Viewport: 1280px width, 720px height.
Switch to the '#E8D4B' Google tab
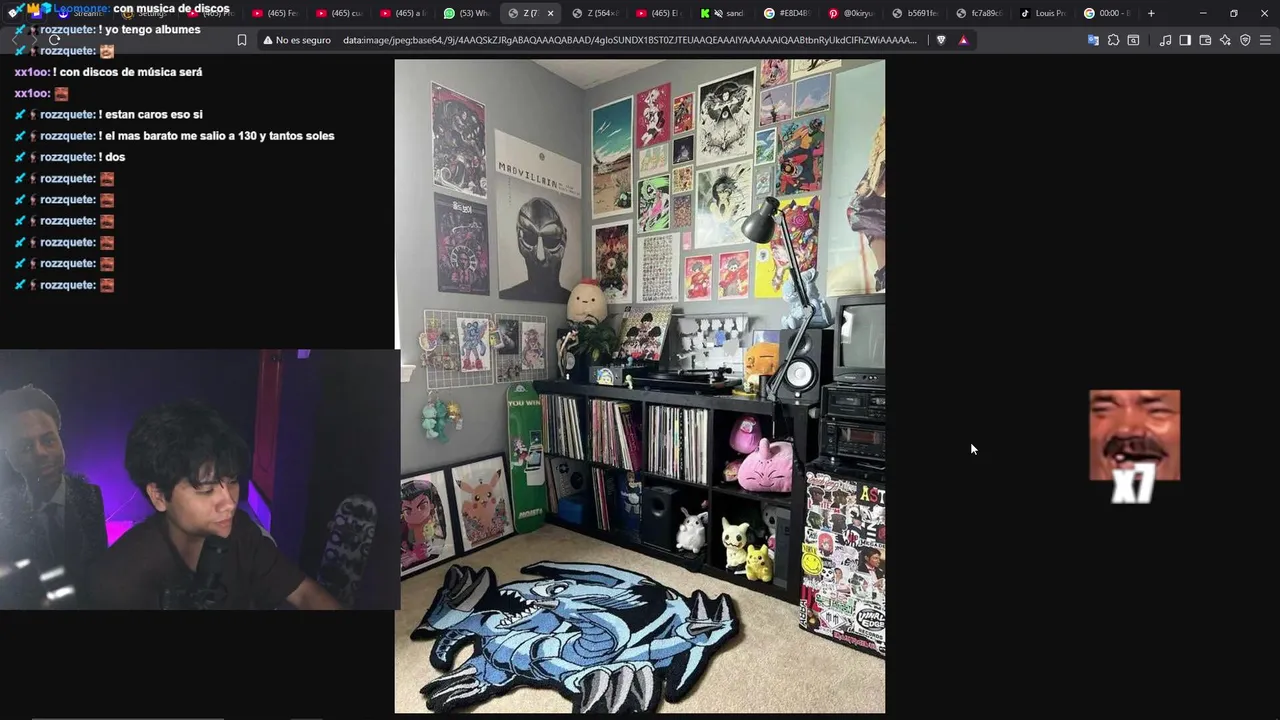click(x=786, y=13)
